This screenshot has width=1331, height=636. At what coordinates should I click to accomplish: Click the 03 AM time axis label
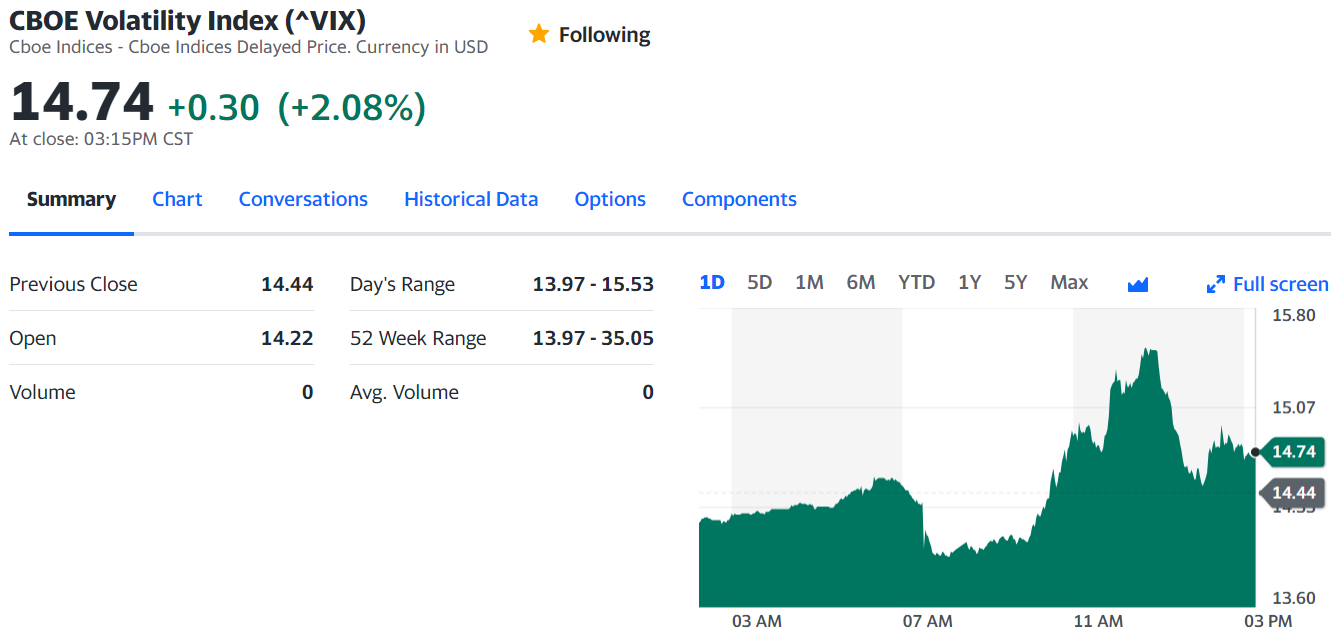point(757,621)
